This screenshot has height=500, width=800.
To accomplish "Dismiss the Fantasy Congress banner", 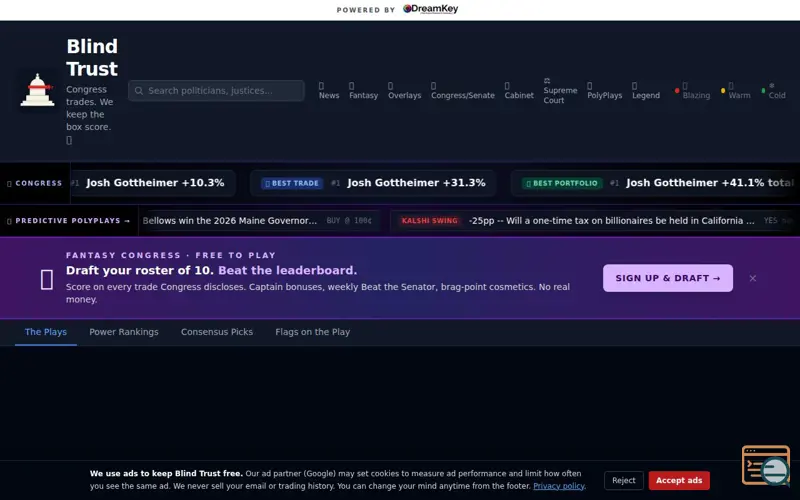I will pyautogui.click(x=753, y=278).
